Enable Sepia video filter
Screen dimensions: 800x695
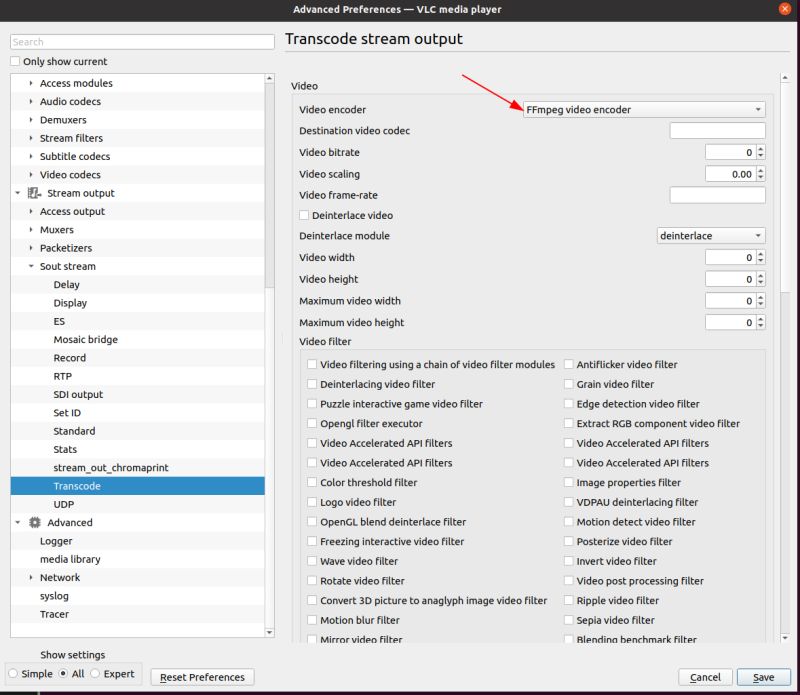pos(568,620)
